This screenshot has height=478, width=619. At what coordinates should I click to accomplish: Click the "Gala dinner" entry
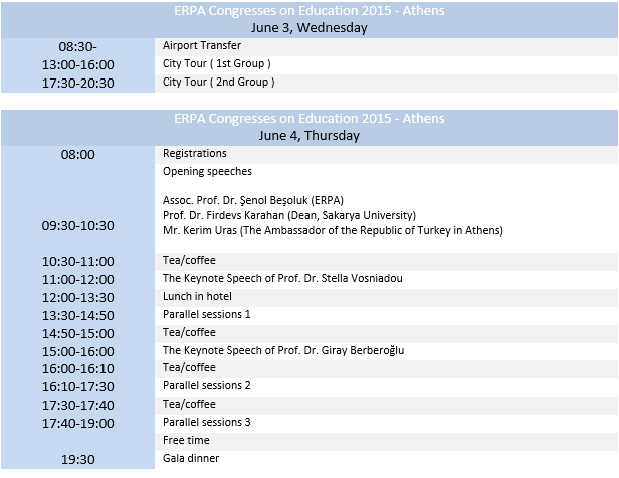pyautogui.click(x=191, y=459)
